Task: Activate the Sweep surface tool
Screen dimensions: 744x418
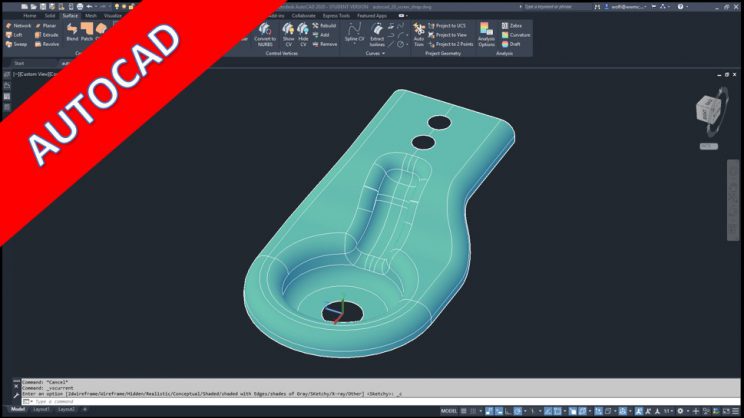Action: coord(19,45)
